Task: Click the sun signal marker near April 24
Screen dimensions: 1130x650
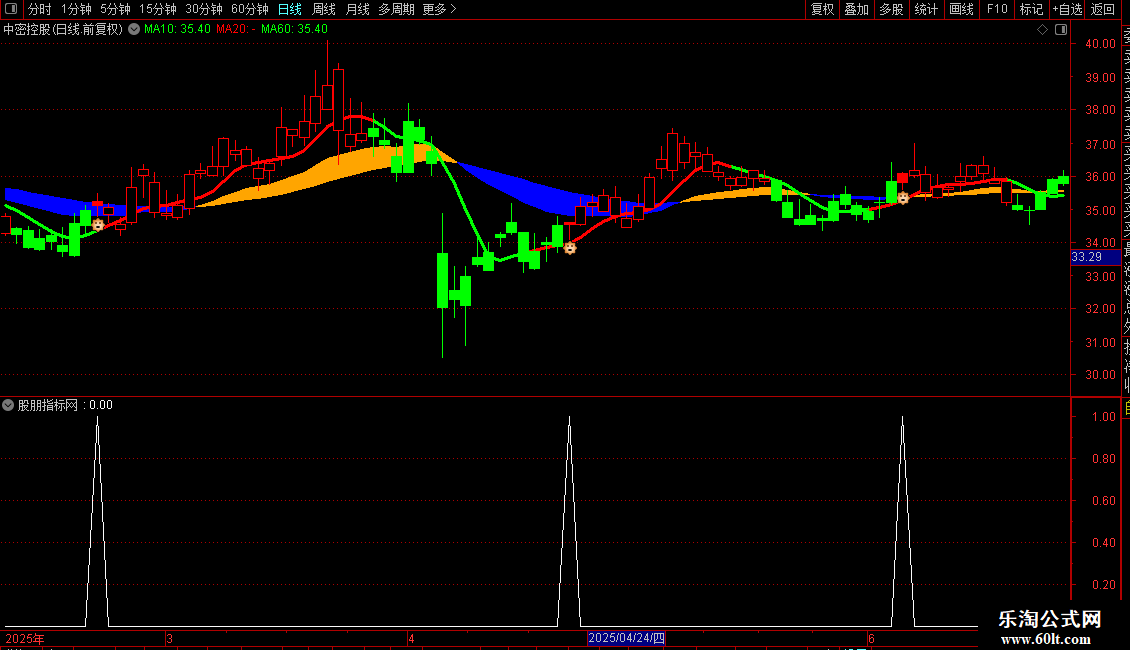Action: (570, 248)
